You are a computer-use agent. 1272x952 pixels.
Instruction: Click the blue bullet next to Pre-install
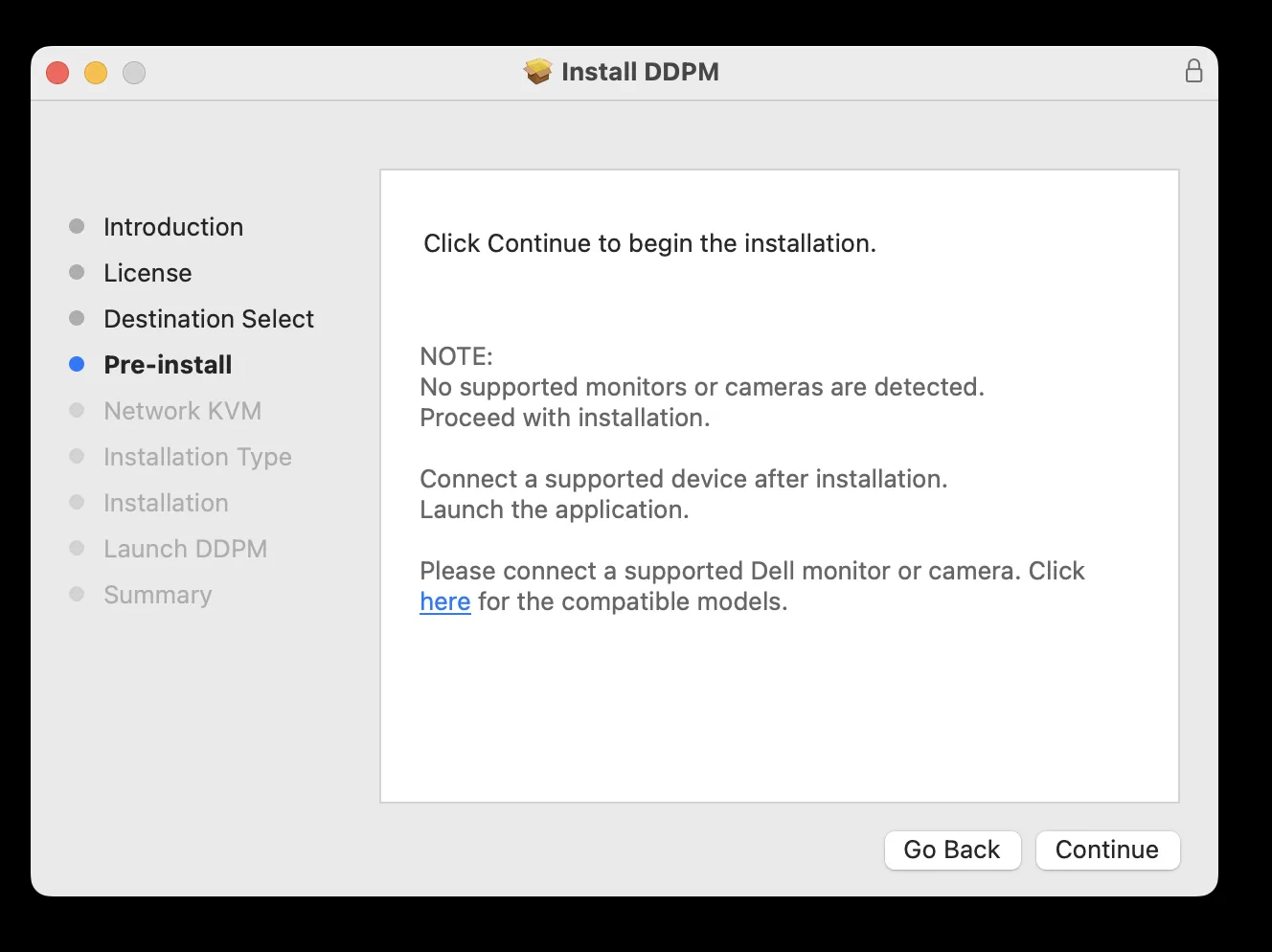[x=78, y=365]
